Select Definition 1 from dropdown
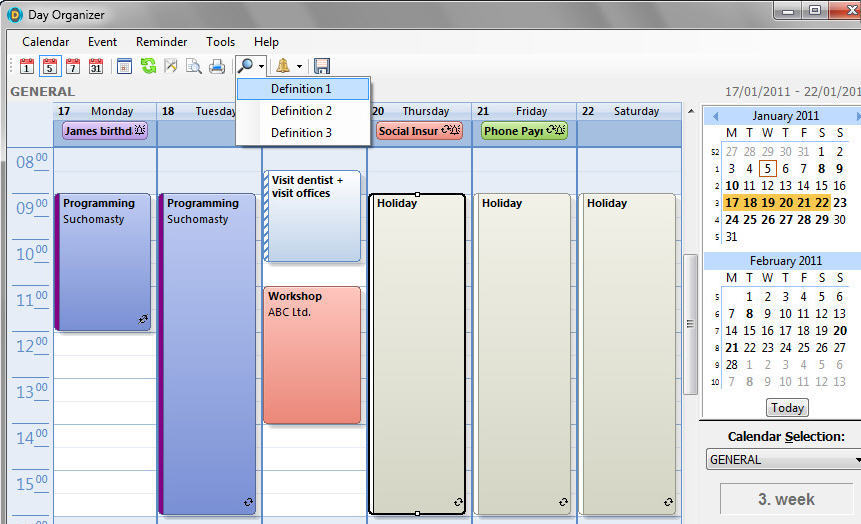861x524 pixels. coord(303,89)
